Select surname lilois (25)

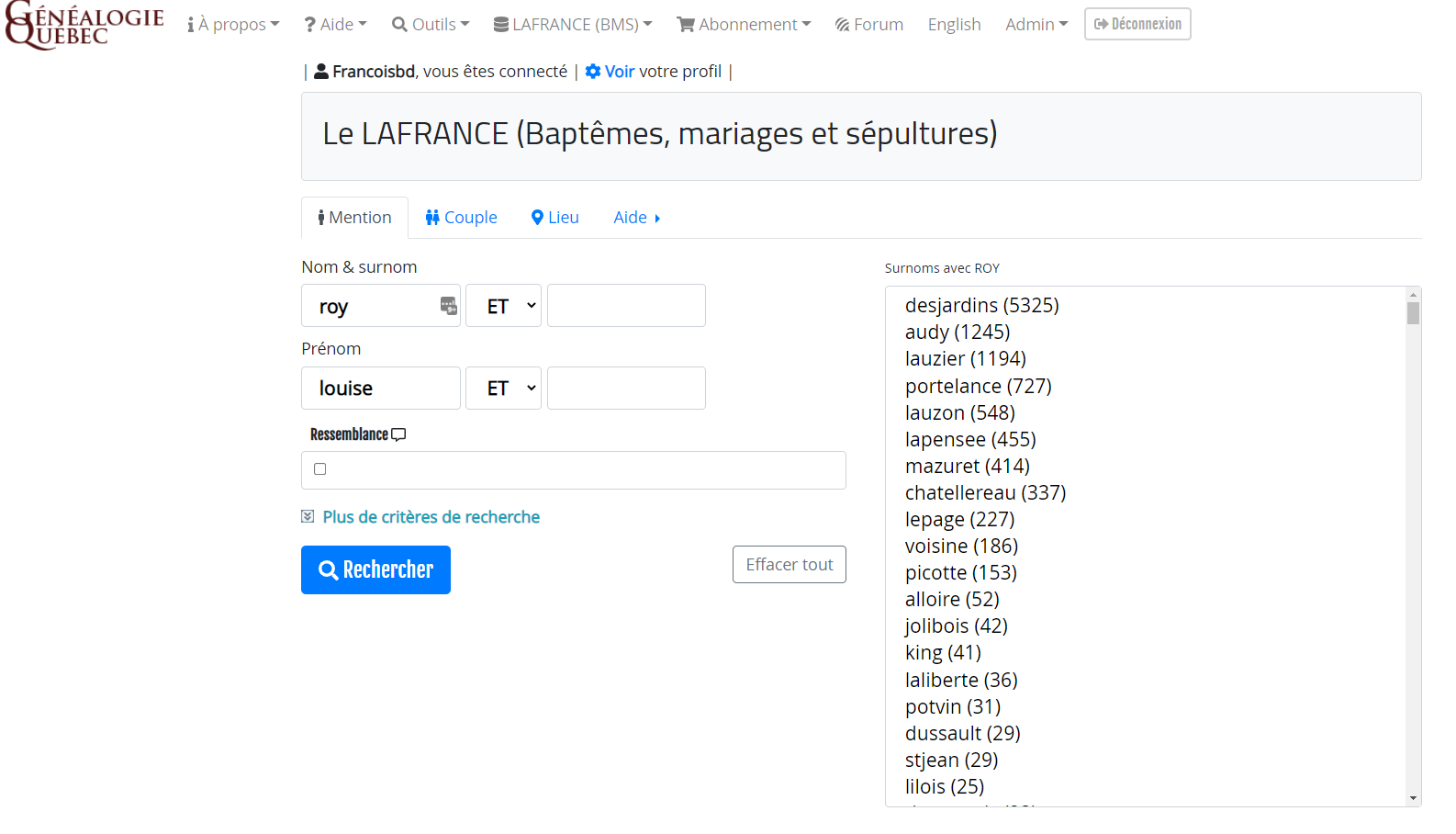click(x=945, y=786)
